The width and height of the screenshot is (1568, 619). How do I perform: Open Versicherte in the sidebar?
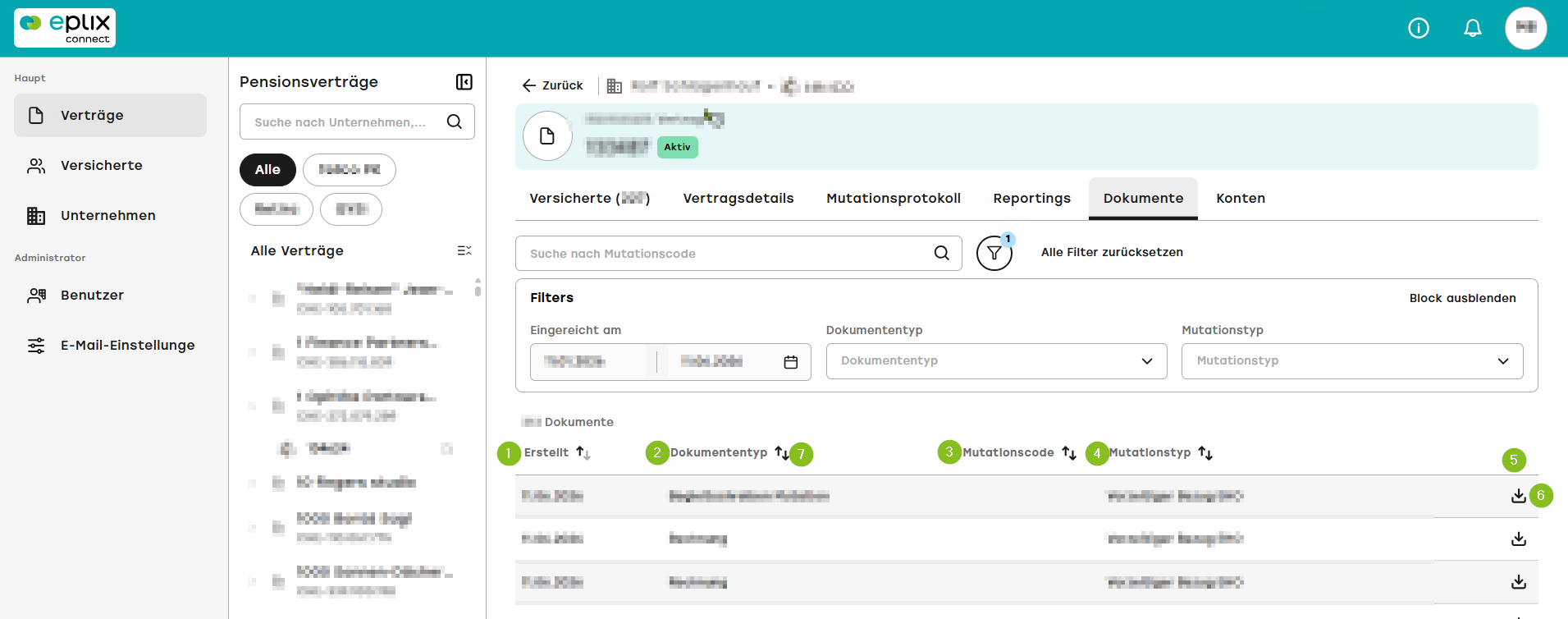point(110,165)
